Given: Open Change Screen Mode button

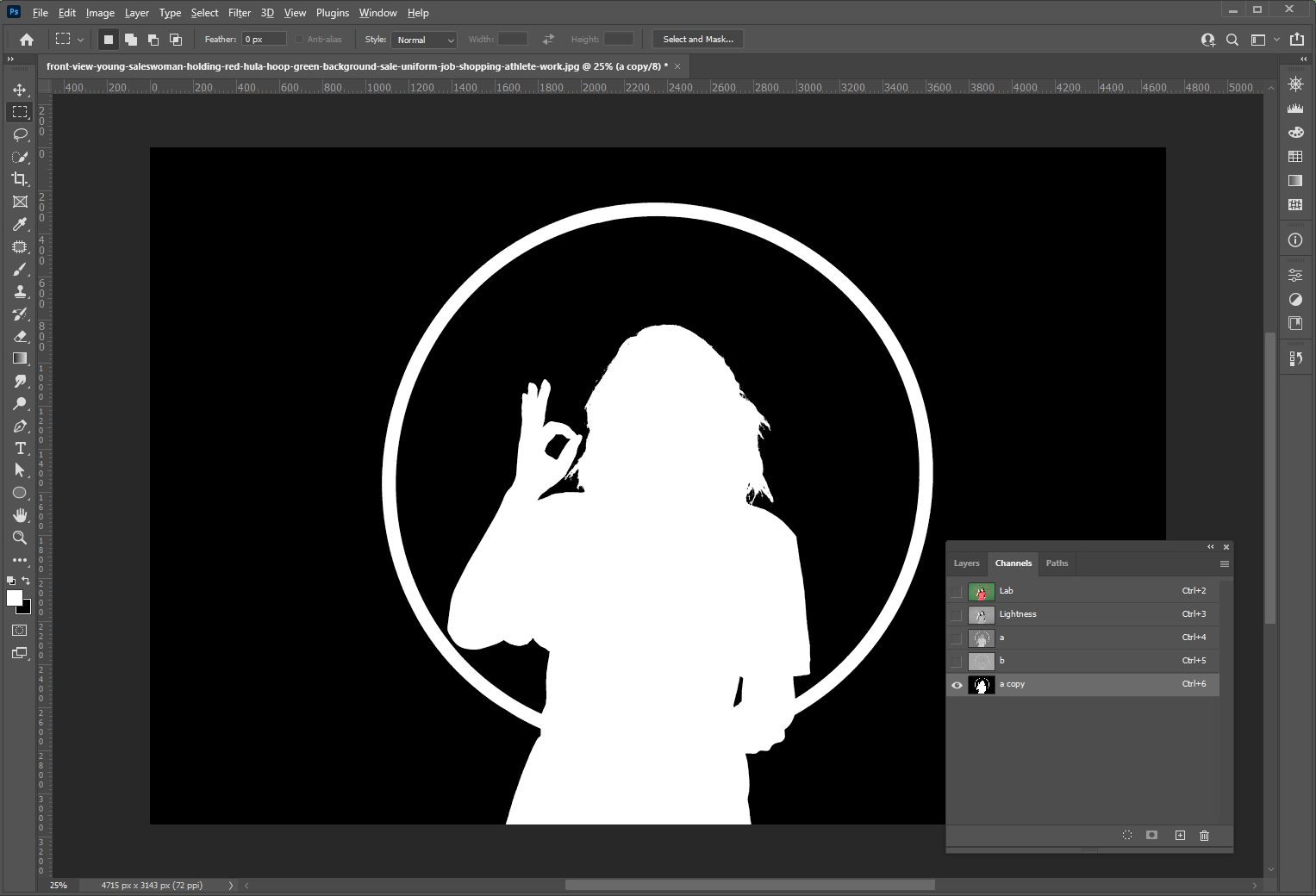Looking at the screenshot, I should point(20,653).
